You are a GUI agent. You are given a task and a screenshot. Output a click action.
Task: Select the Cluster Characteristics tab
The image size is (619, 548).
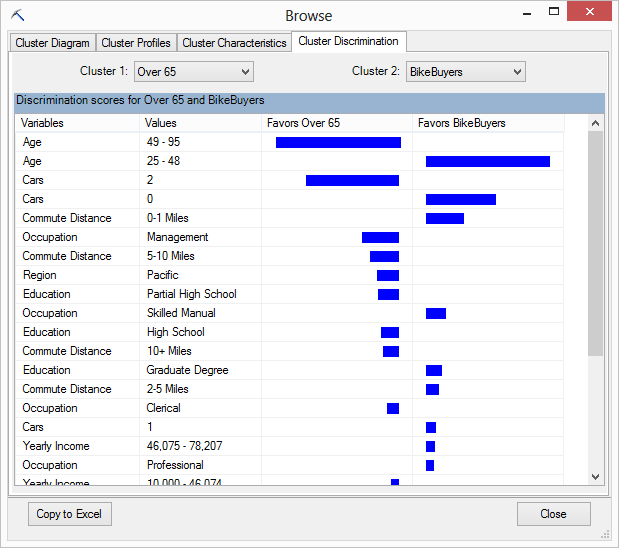pyautogui.click(x=234, y=43)
